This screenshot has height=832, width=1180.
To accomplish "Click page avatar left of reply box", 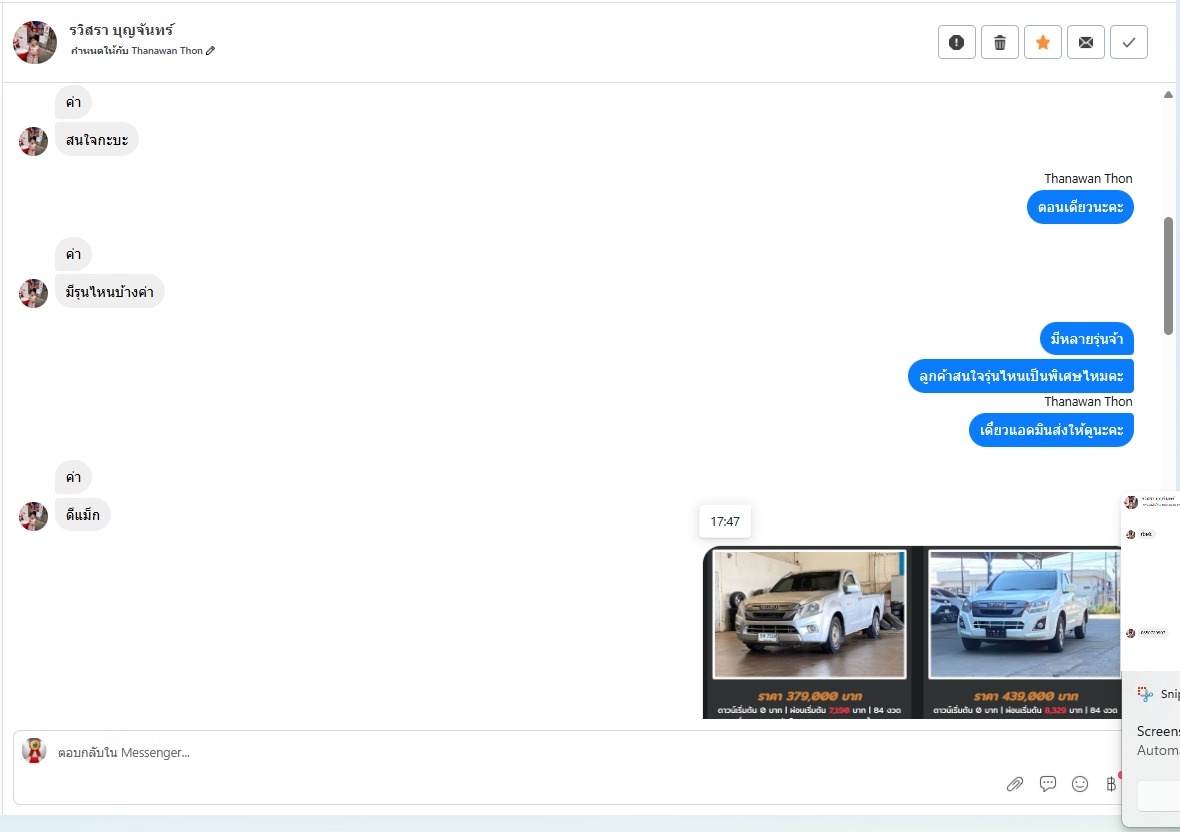I will tap(34, 750).
